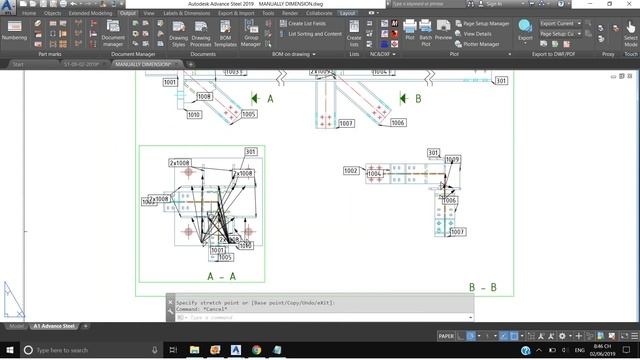Image resolution: width=640 pixels, height=360 pixels.
Task: Click the keyword search box in title bar
Action: point(427,4)
